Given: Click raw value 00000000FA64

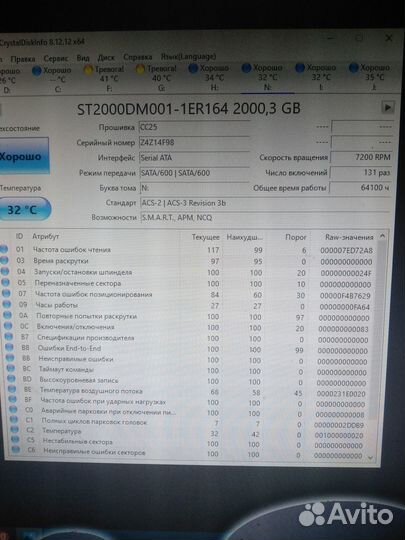Looking at the screenshot, I should 344,307.
